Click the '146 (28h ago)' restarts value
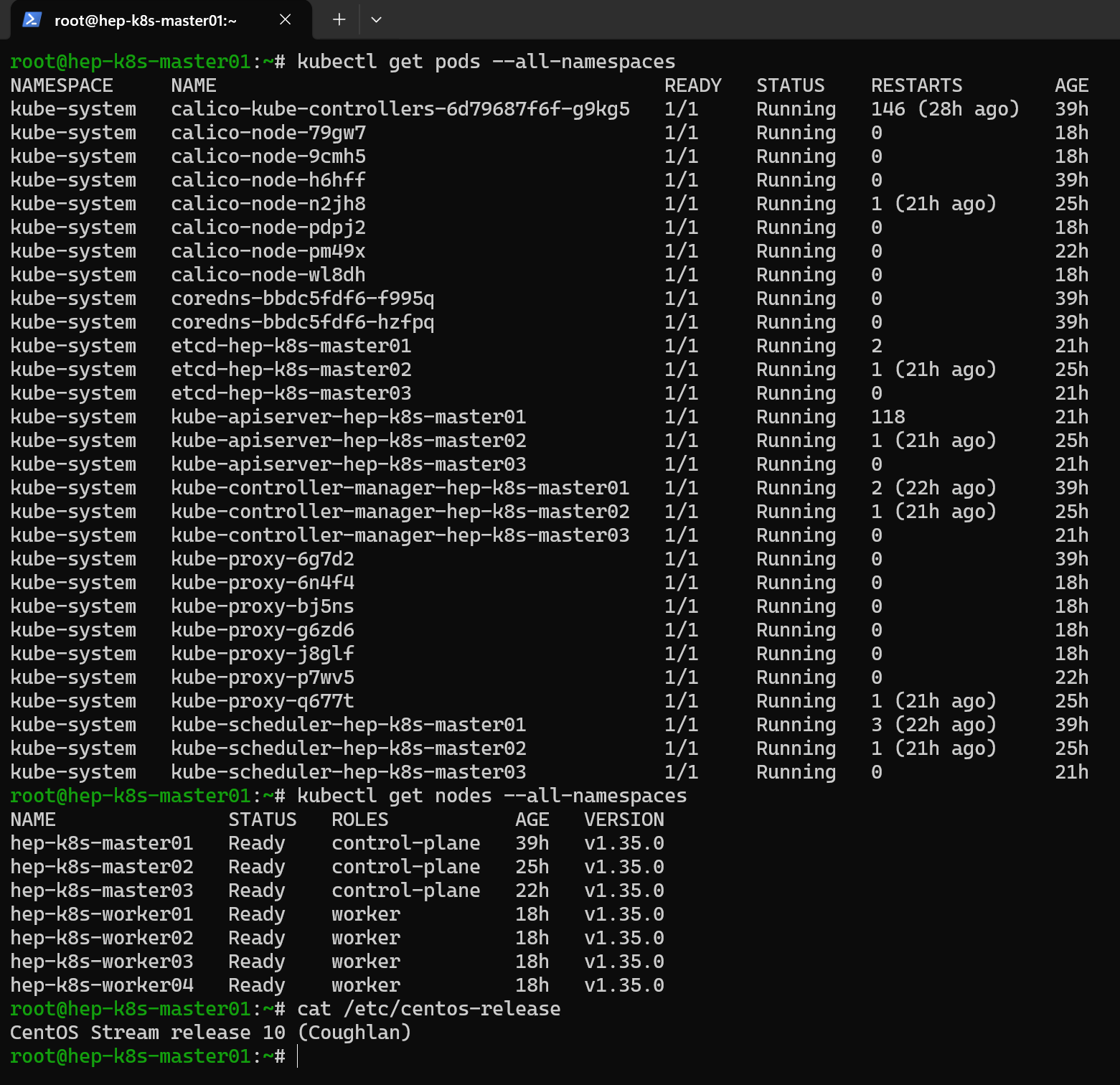This screenshot has width=1120, height=1085. (944, 109)
